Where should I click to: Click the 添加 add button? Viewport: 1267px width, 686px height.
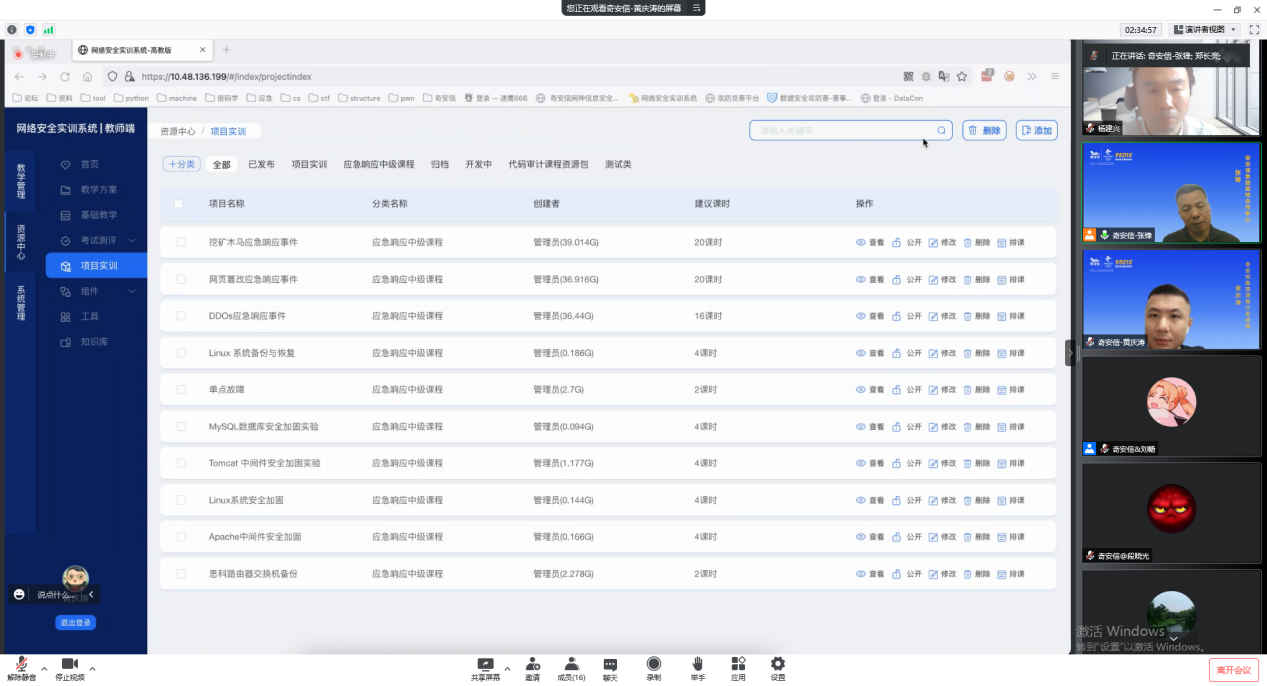1036,130
